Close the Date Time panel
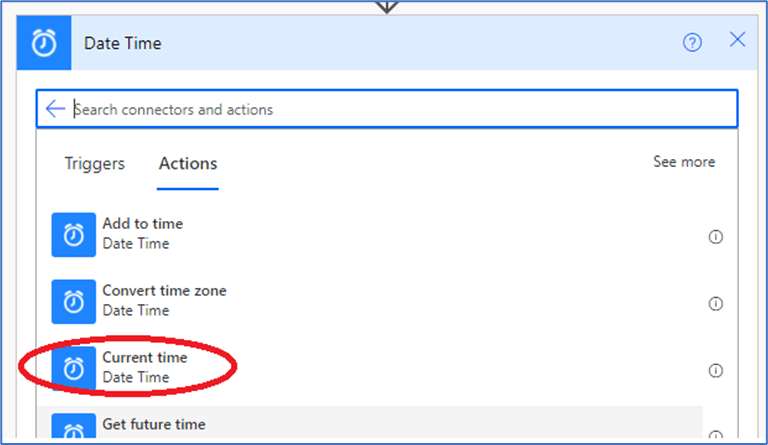The width and height of the screenshot is (768, 445). [x=738, y=40]
